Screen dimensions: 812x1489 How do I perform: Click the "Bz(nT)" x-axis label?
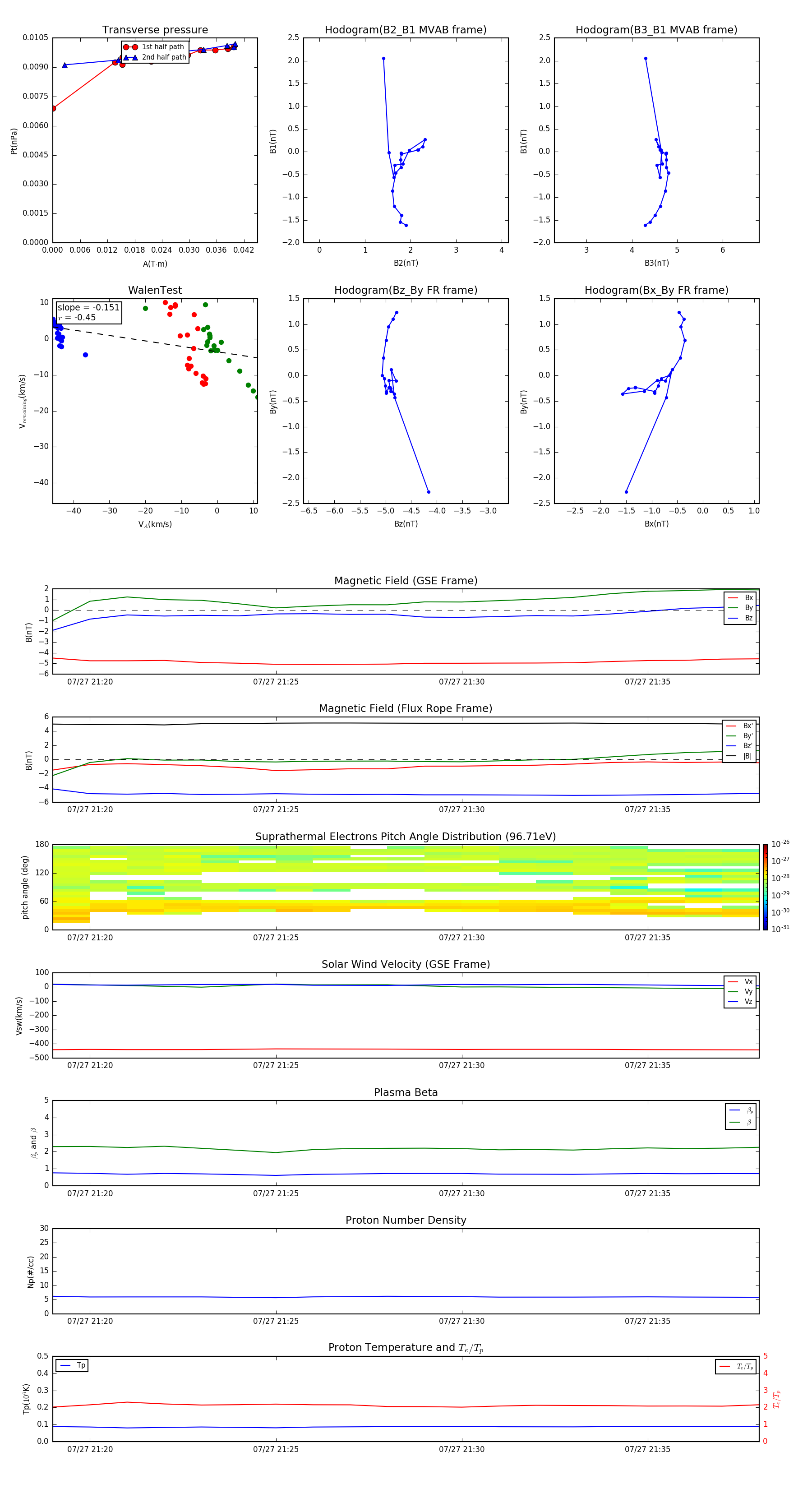(406, 524)
